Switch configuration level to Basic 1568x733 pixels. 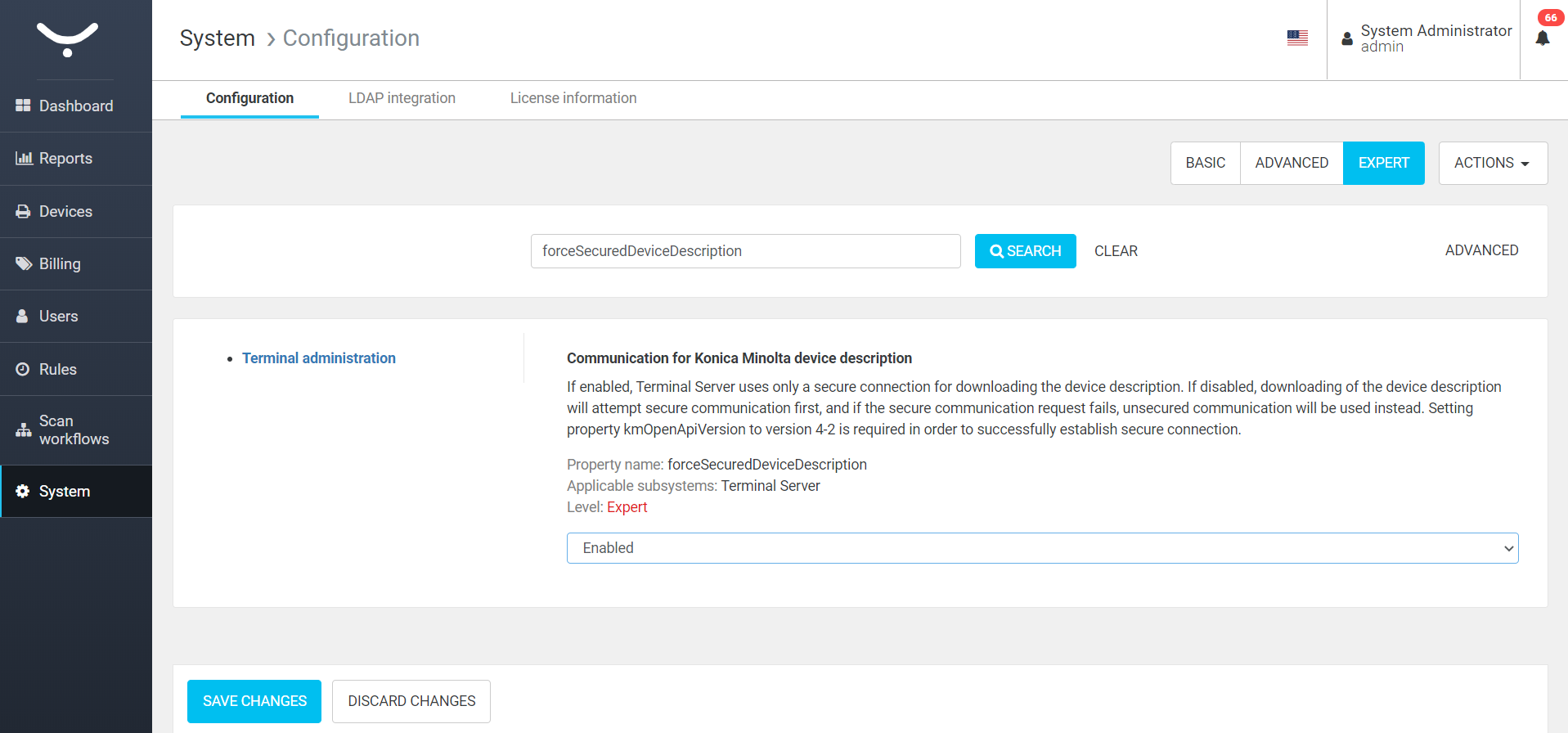point(1205,163)
